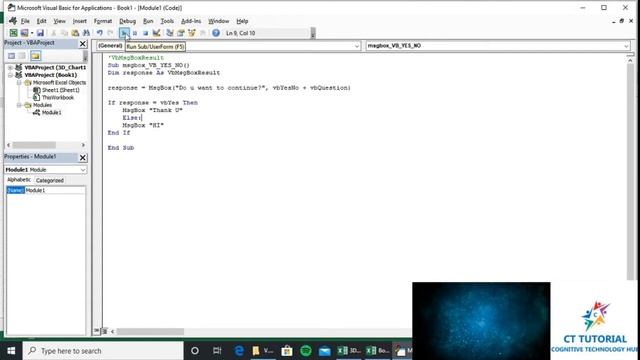Collapse the Modules folder node

(19, 105)
